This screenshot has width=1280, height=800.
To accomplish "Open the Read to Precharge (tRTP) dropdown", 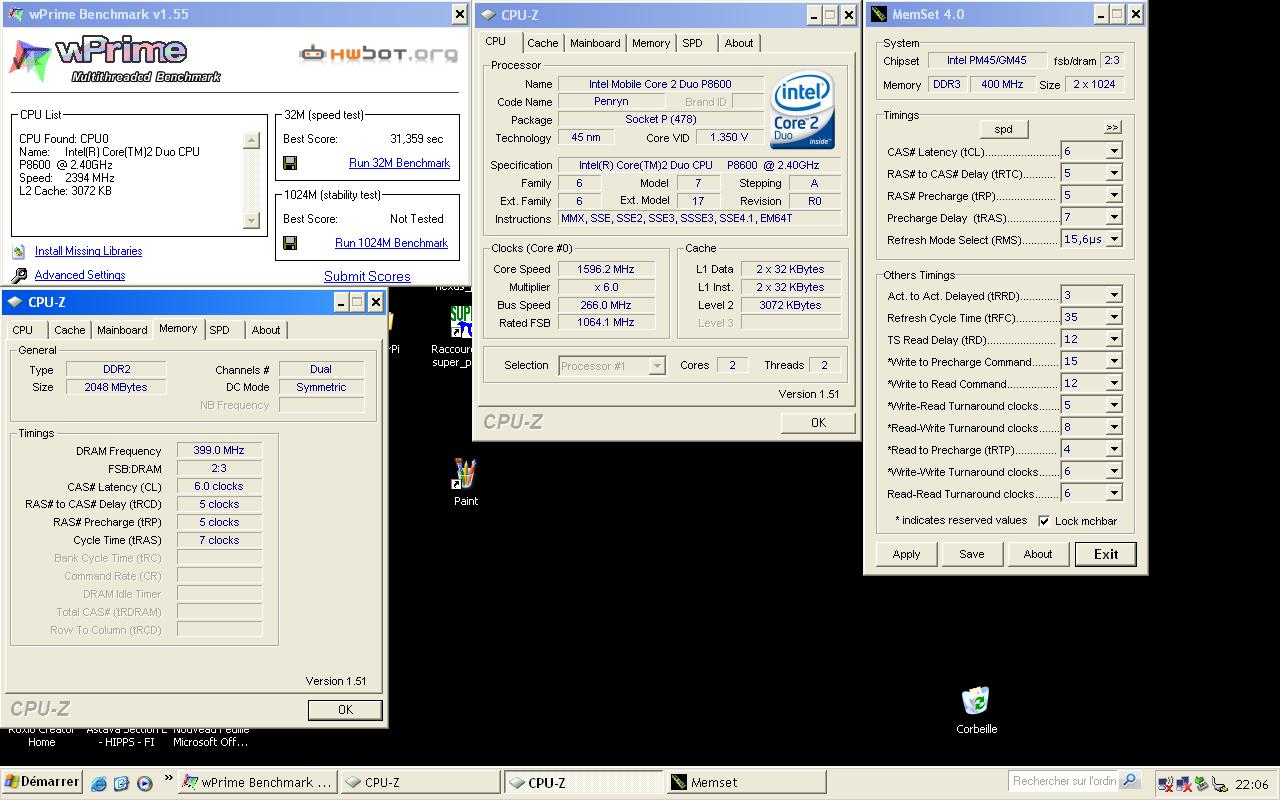I will [1113, 449].
